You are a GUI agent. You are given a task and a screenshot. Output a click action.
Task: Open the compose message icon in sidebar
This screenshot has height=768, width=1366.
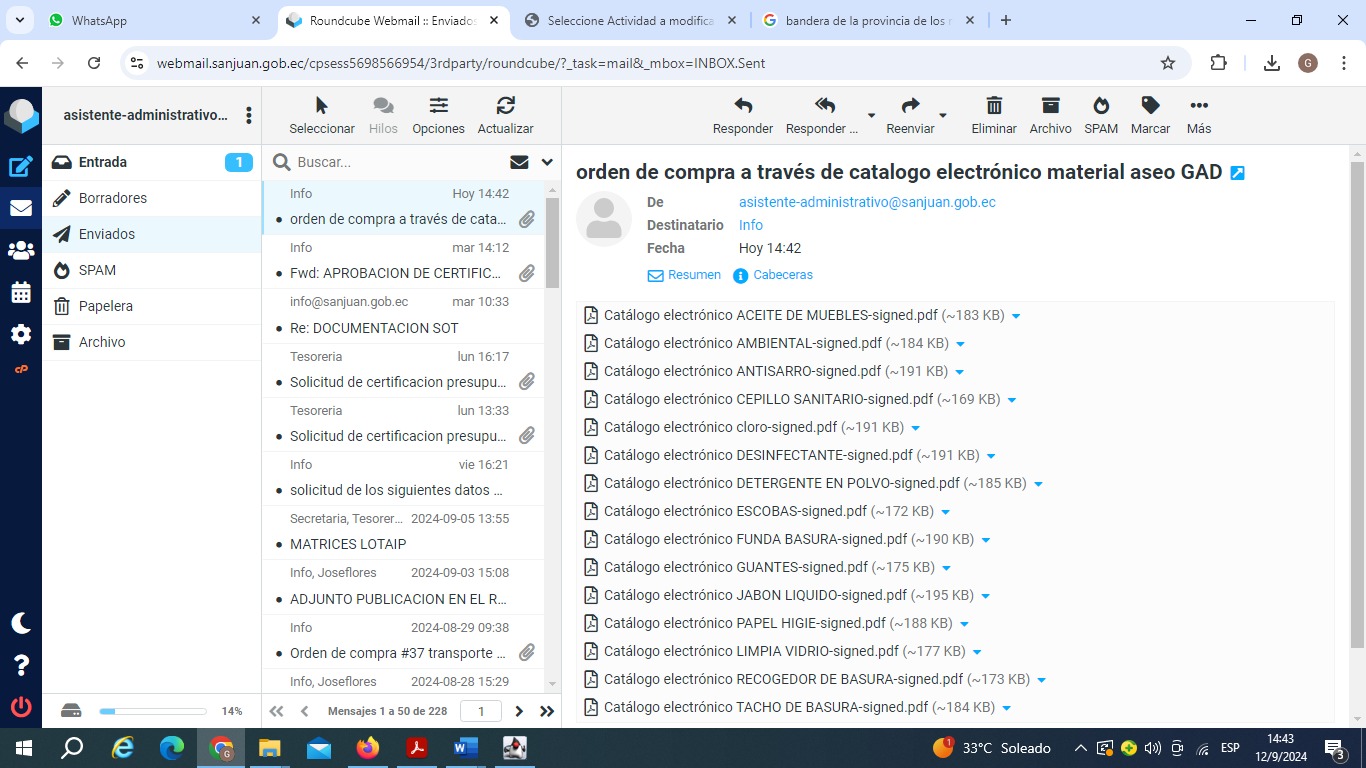coord(21,167)
